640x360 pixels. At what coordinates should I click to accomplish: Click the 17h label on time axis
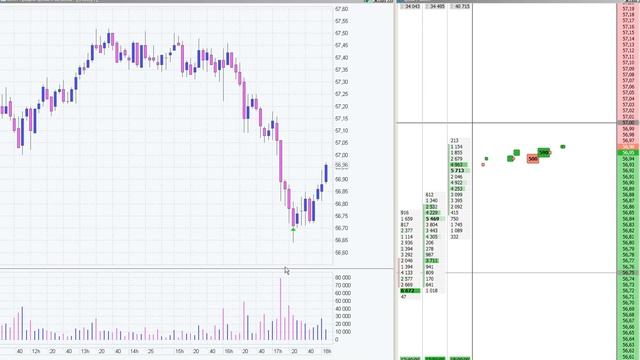point(278,351)
